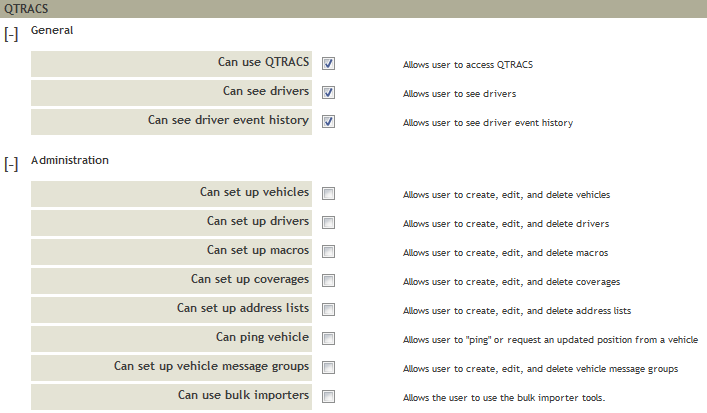Uncheck Can see driver event history checkbox

(x=328, y=121)
